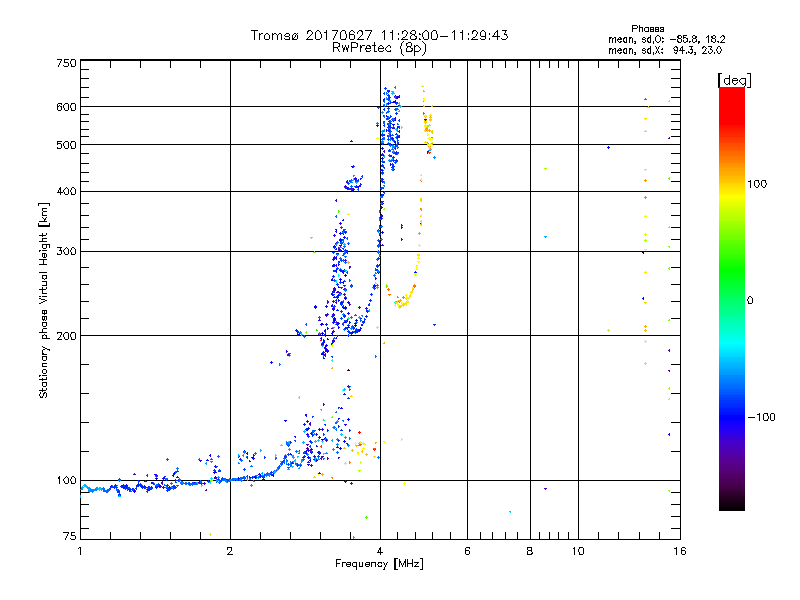Viewport: 800px width, 600px height.
Task: Select the RwPretec (8p) subtitle text
Action: pyautogui.click(x=379, y=47)
